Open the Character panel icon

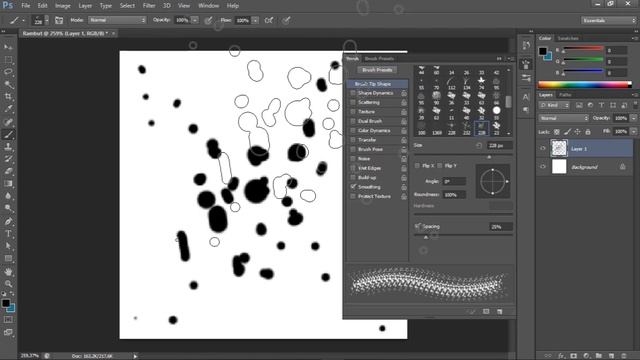(x=526, y=97)
